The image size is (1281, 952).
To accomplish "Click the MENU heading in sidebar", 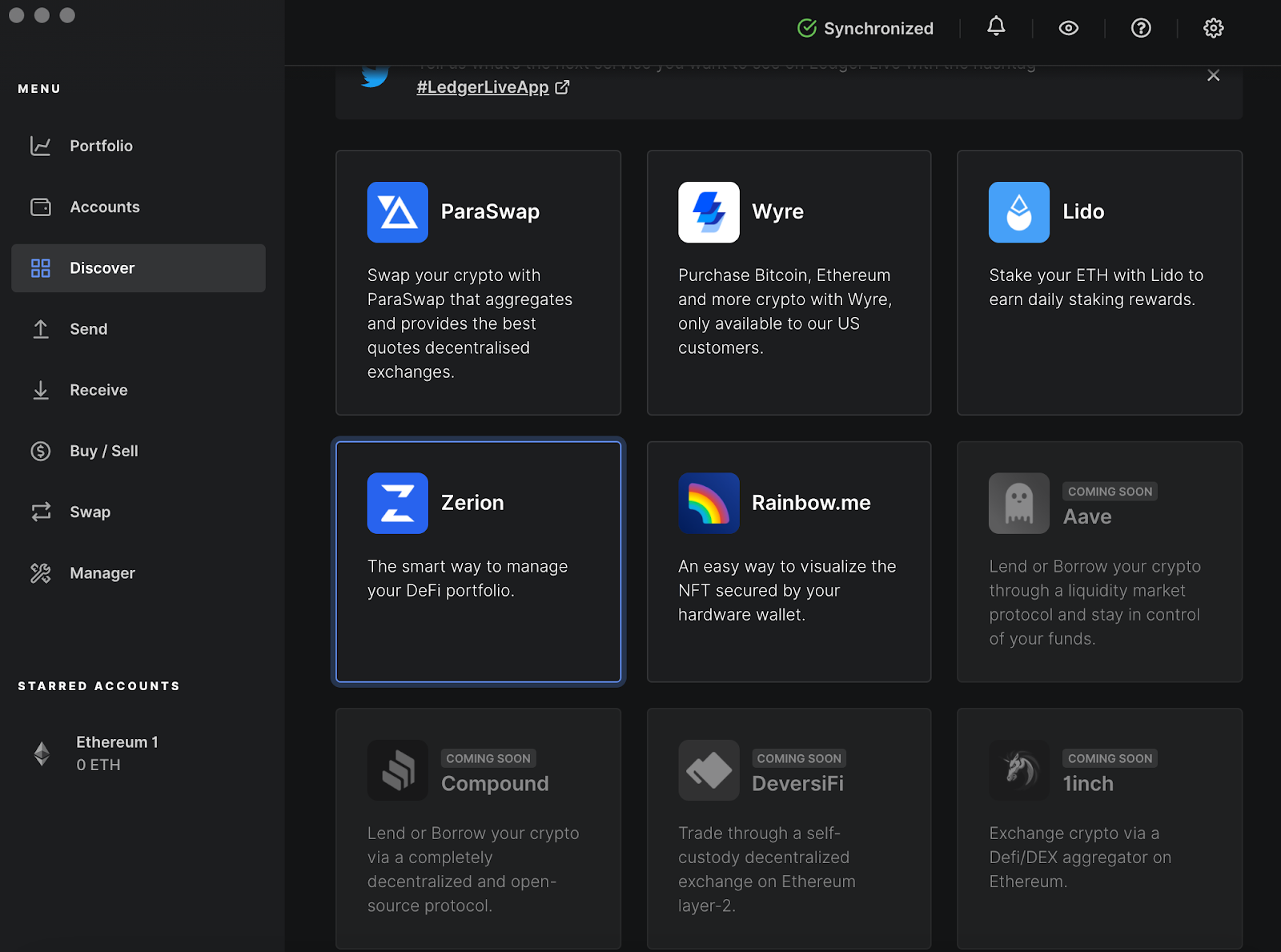I will pyautogui.click(x=39, y=89).
